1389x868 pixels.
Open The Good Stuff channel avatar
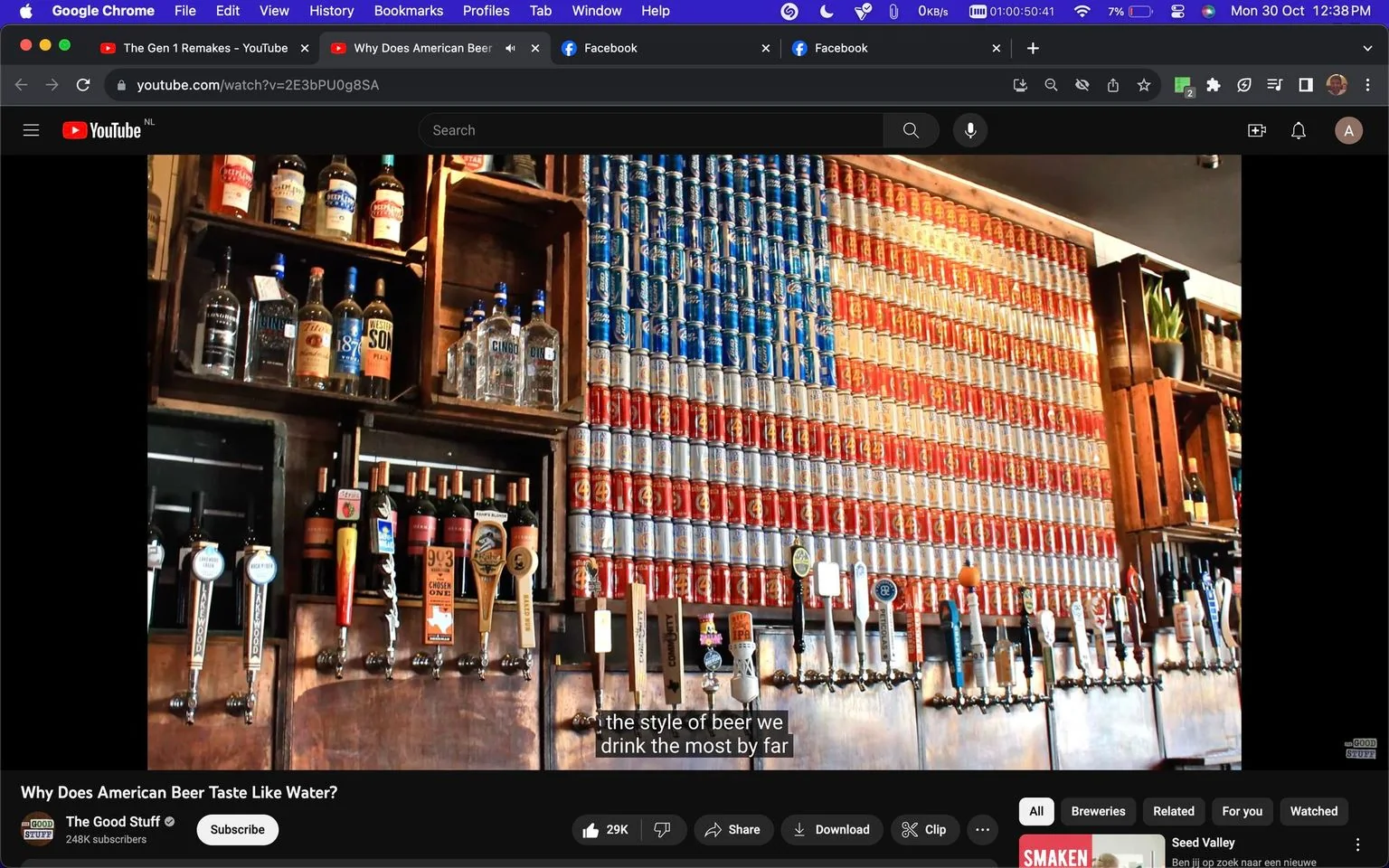tap(38, 829)
